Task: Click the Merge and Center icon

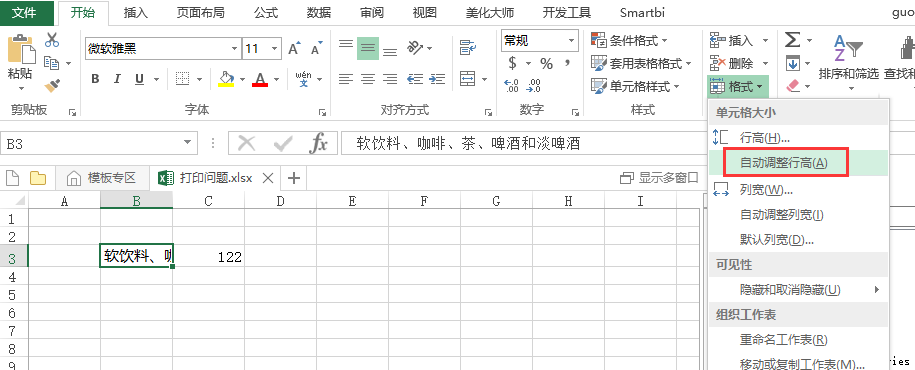Action: (x=467, y=78)
